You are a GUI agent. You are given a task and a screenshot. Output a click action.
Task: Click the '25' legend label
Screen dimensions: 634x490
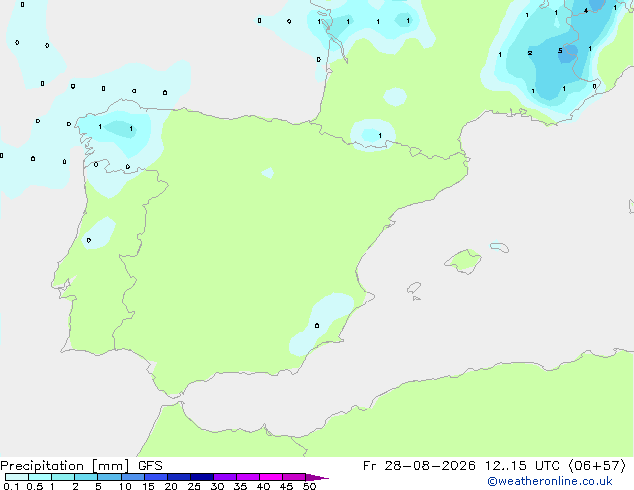coord(194,486)
